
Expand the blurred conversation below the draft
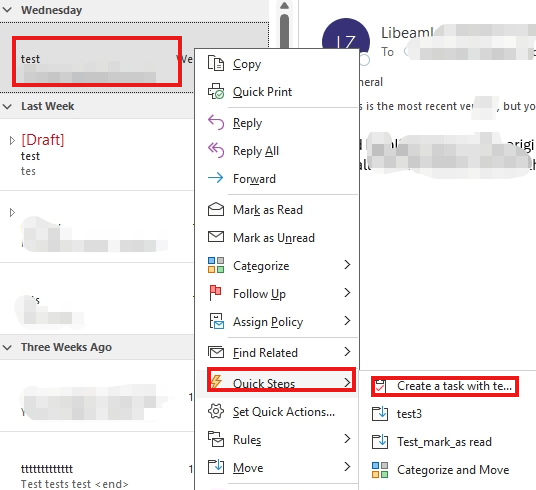pyautogui.click(x=12, y=212)
